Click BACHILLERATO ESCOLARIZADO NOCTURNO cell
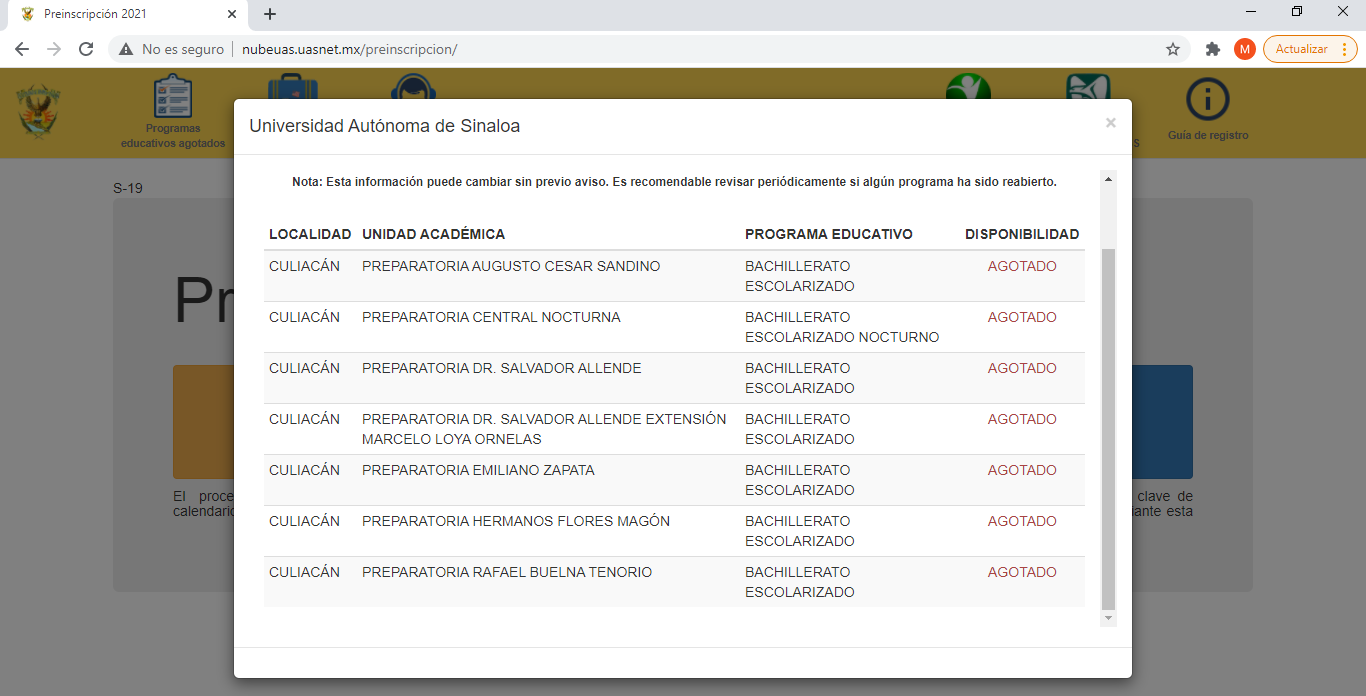1366x696 pixels. pyautogui.click(x=842, y=327)
